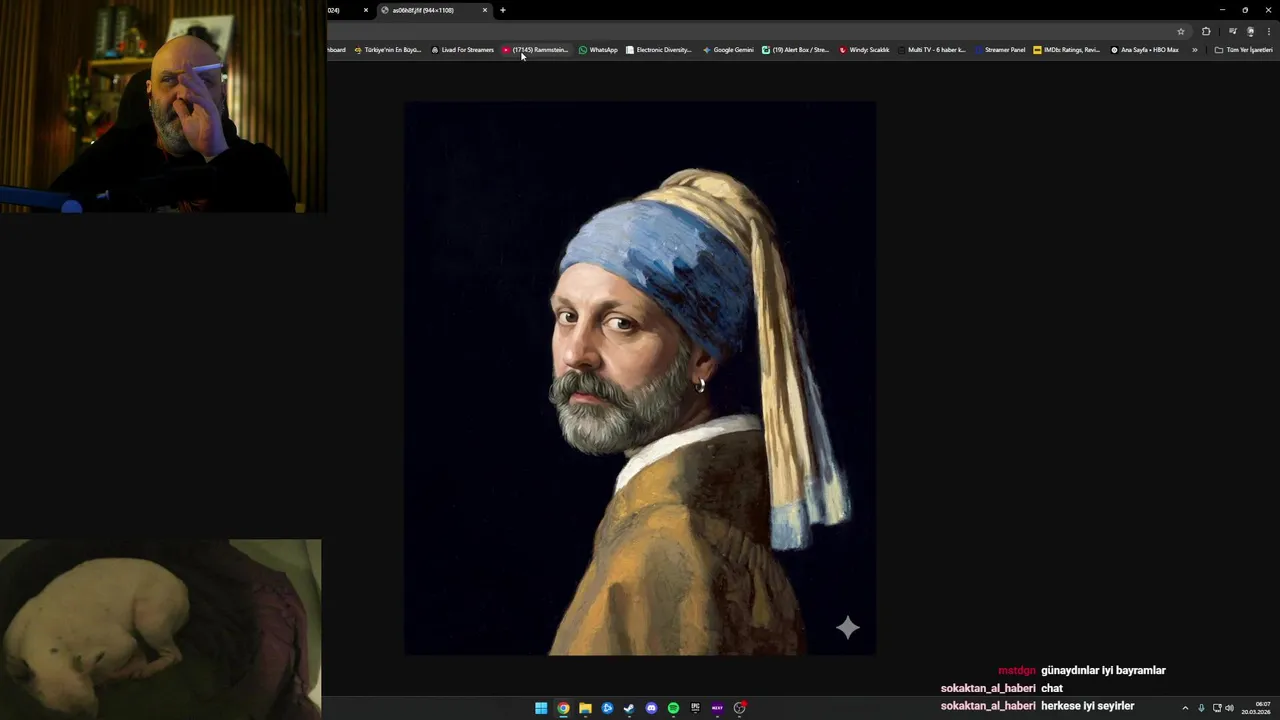
Task: Open the Windy: Sıcaklık bookmark
Action: tap(864, 50)
